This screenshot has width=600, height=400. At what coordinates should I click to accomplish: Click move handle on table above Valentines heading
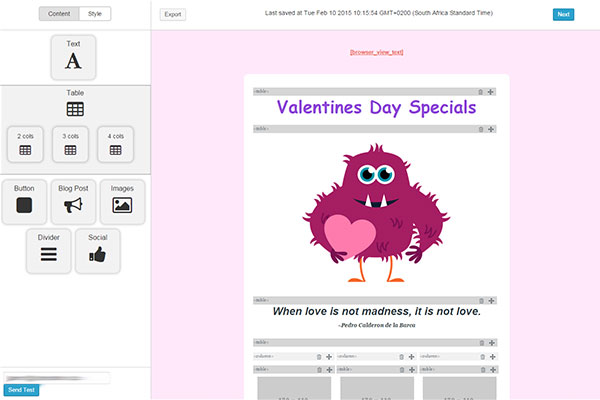(491, 92)
